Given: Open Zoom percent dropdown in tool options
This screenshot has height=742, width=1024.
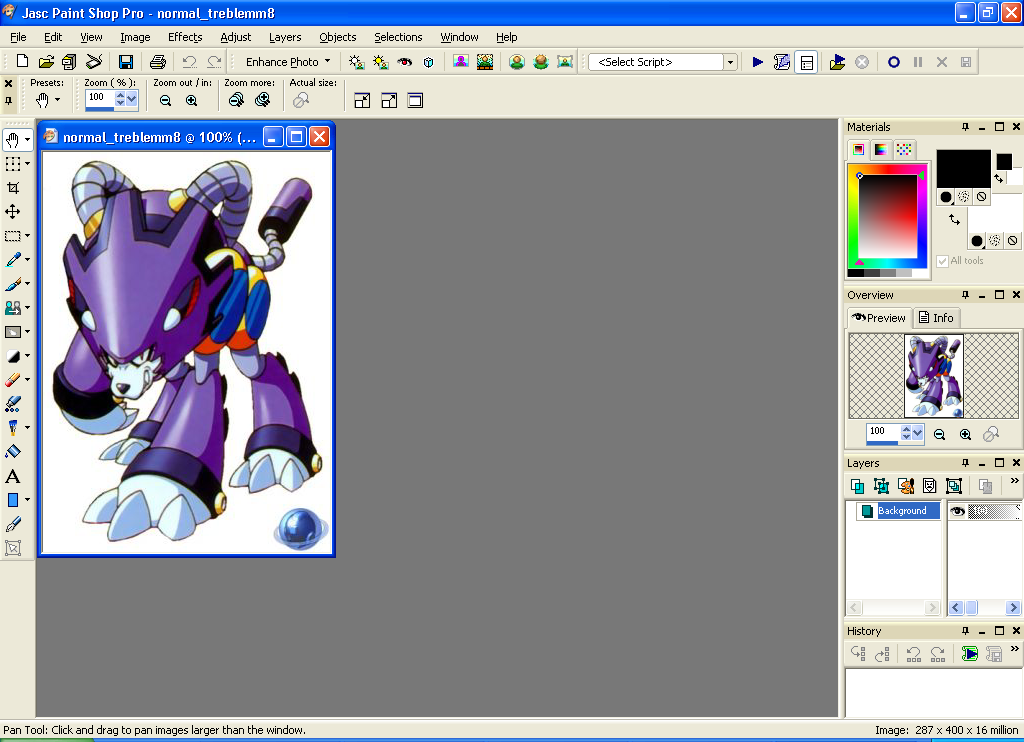Looking at the screenshot, I should (132, 99).
